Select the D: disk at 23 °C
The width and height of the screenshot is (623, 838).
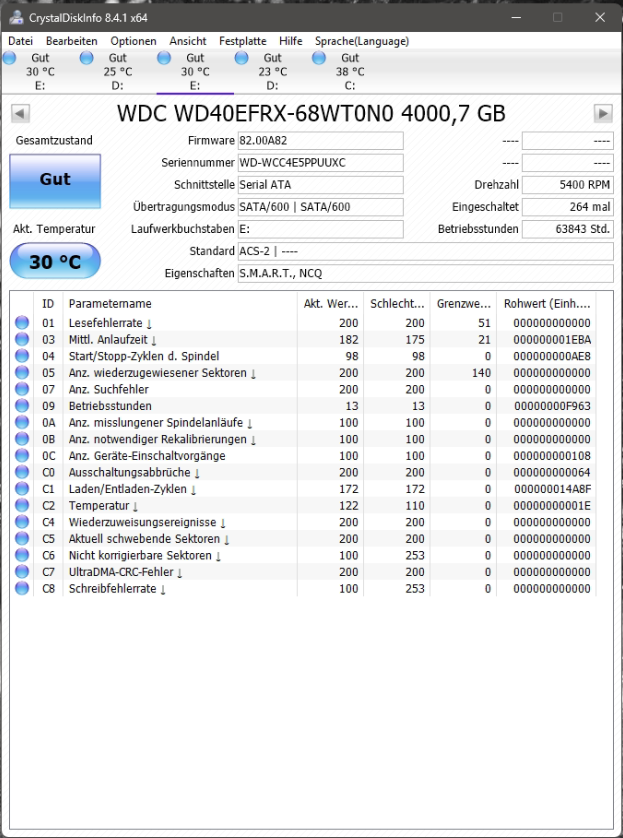click(x=272, y=72)
